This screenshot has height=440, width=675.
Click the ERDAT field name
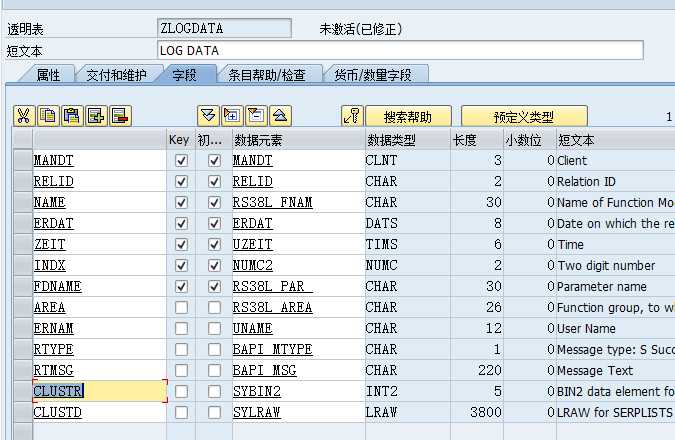pyautogui.click(x=53, y=223)
